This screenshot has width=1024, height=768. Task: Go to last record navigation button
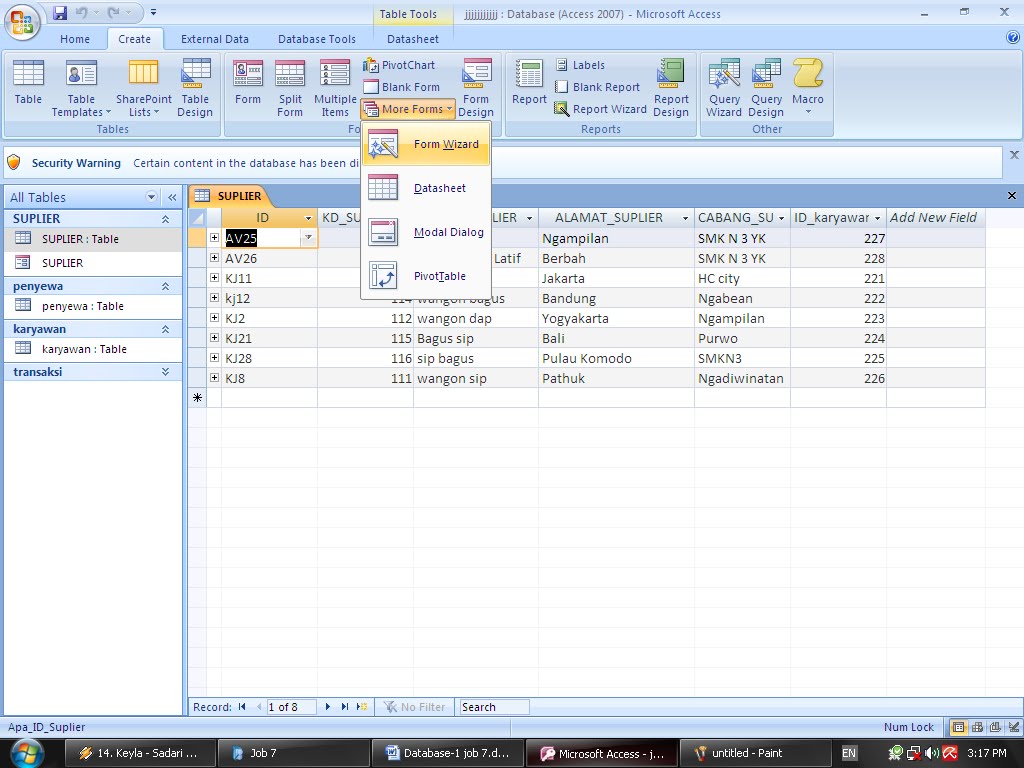[345, 707]
